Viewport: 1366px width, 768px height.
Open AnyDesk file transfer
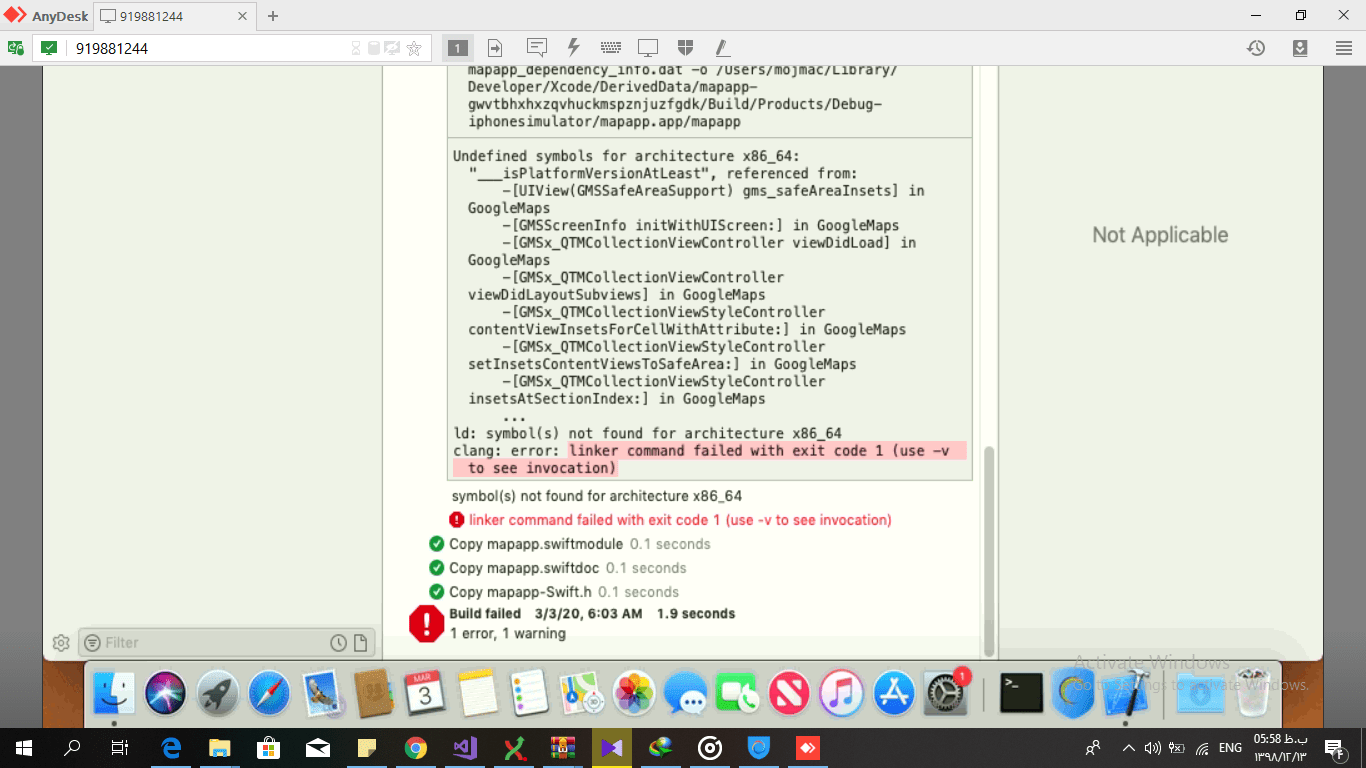pyautogui.click(x=494, y=47)
